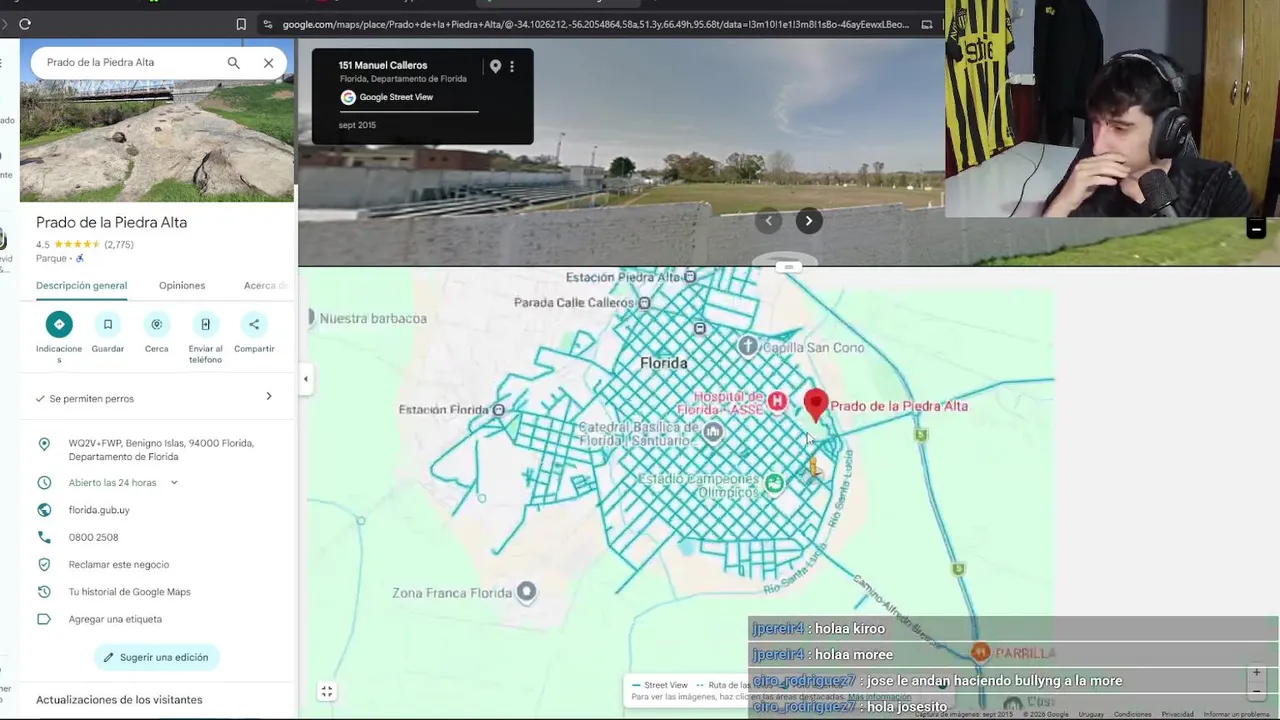Viewport: 1280px width, 720px height.
Task: Share the place with Compartir icon
Action: 254,324
